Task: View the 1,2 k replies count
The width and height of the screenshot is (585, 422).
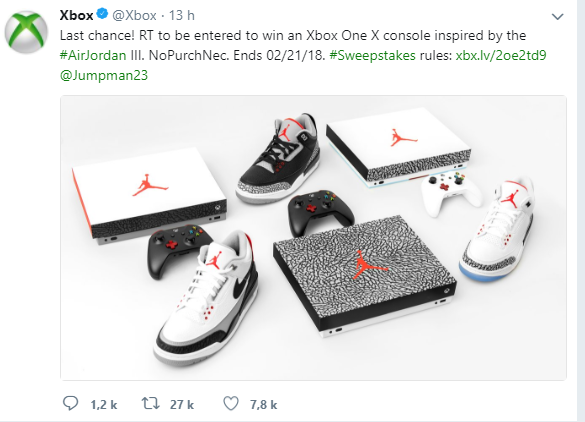Action: coord(104,404)
